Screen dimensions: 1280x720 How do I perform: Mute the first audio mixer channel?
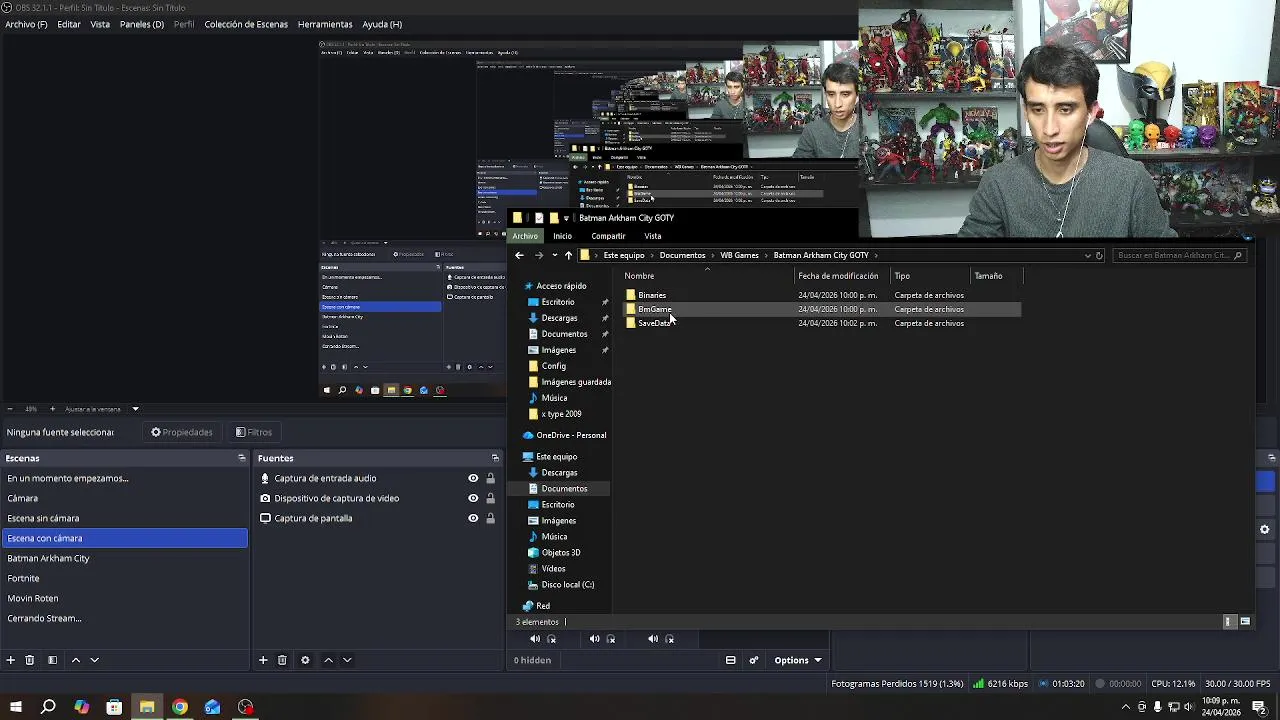[x=535, y=639]
